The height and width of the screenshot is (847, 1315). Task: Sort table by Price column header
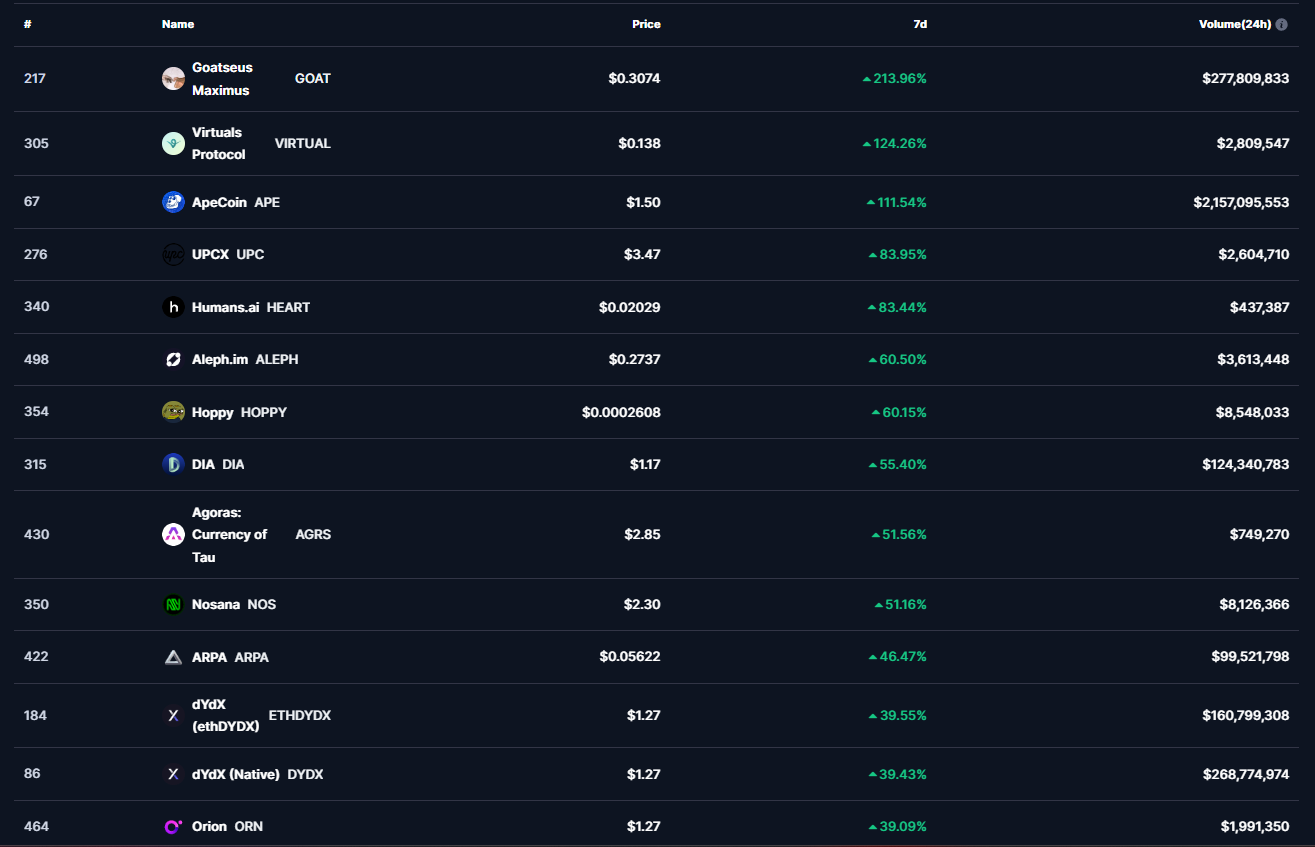click(x=646, y=24)
